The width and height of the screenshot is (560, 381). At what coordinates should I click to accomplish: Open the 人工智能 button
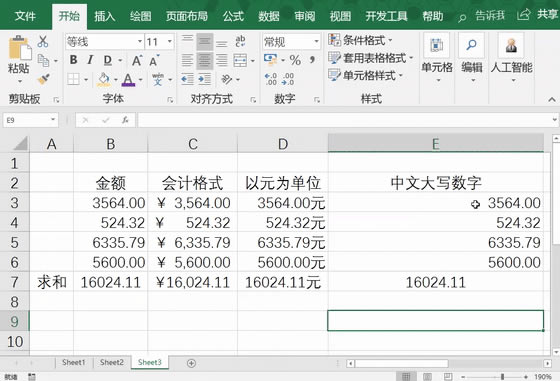click(511, 58)
